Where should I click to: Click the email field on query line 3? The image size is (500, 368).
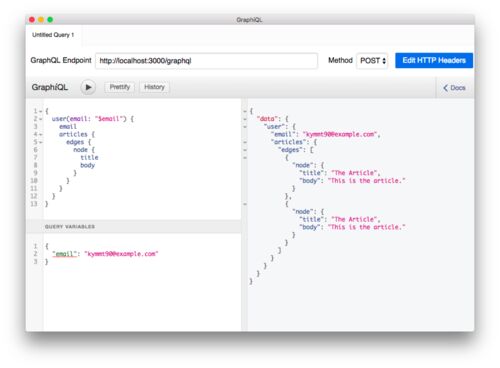click(x=68, y=127)
